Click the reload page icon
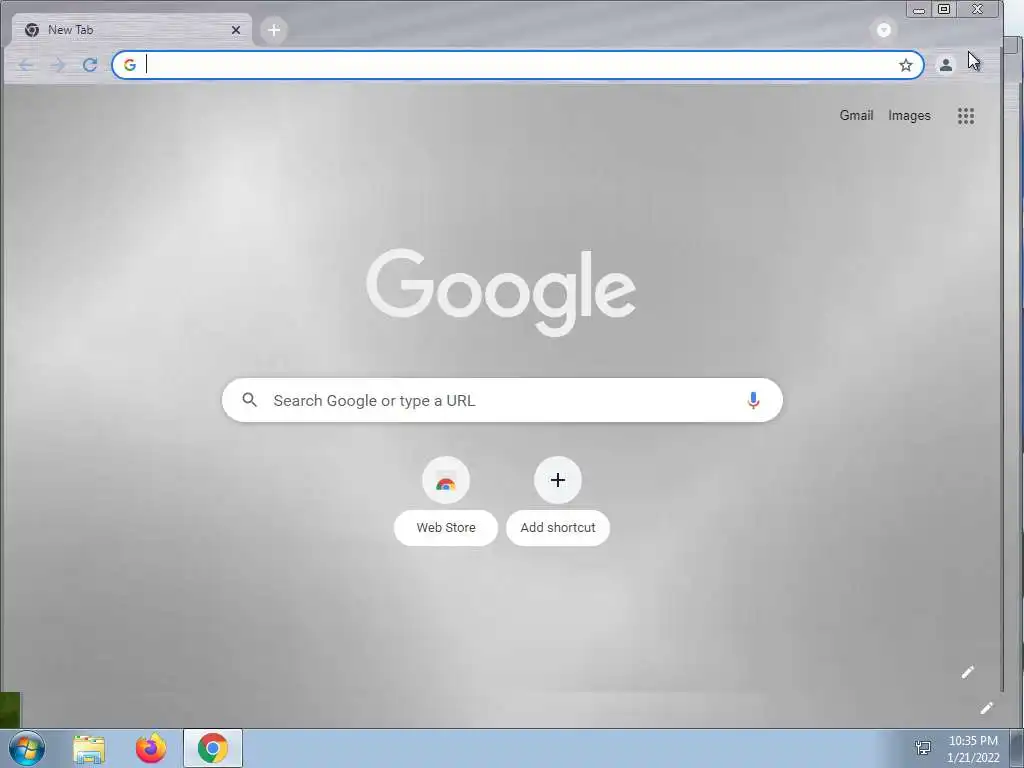This screenshot has width=1024, height=768. tap(90, 65)
